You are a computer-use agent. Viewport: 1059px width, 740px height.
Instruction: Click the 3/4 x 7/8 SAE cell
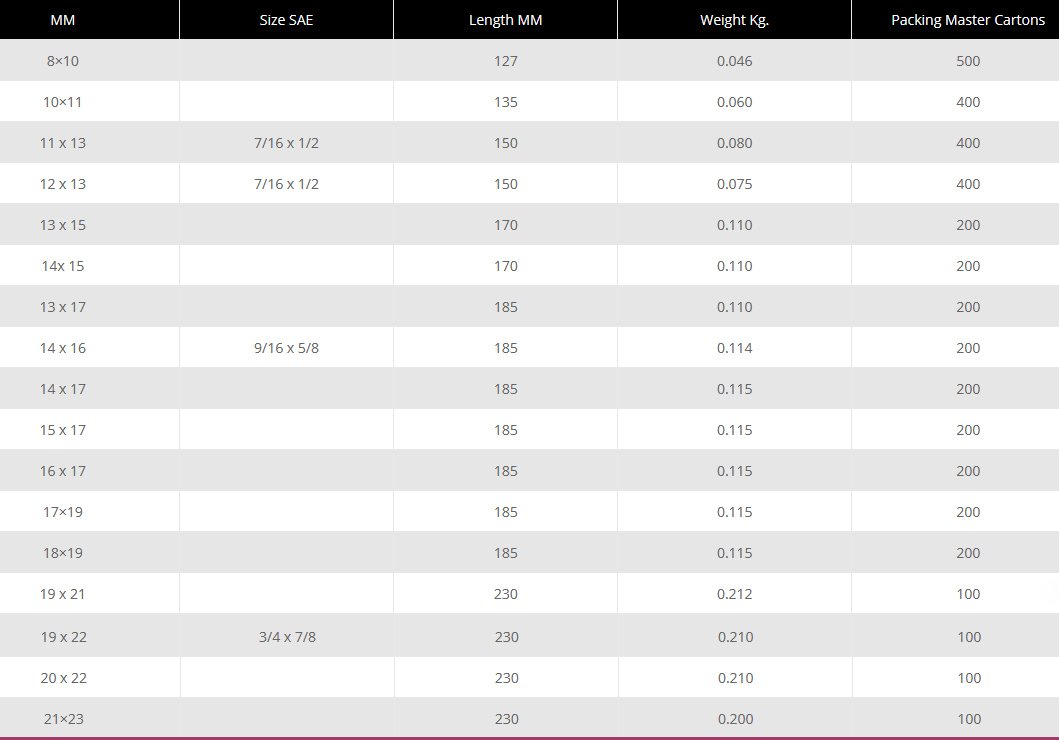click(286, 637)
